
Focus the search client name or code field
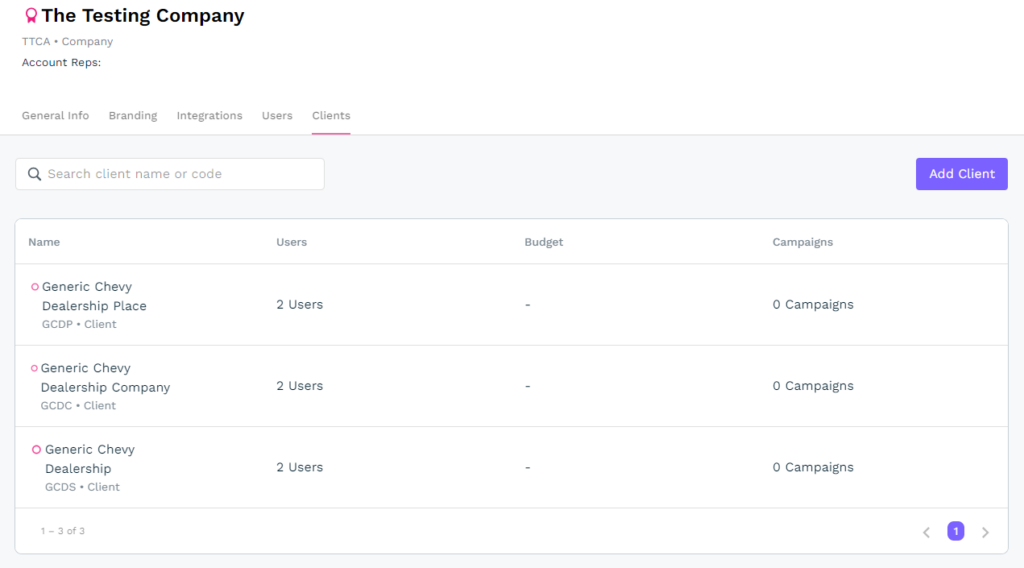click(x=180, y=174)
